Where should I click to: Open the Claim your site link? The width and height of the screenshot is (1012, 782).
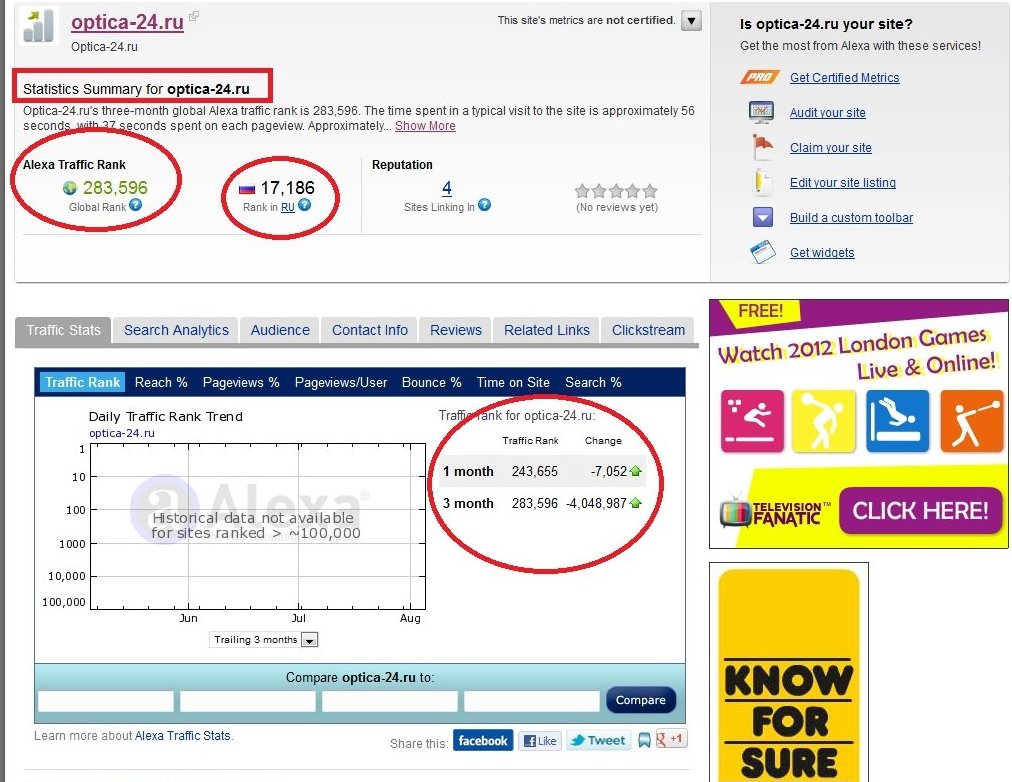click(831, 148)
